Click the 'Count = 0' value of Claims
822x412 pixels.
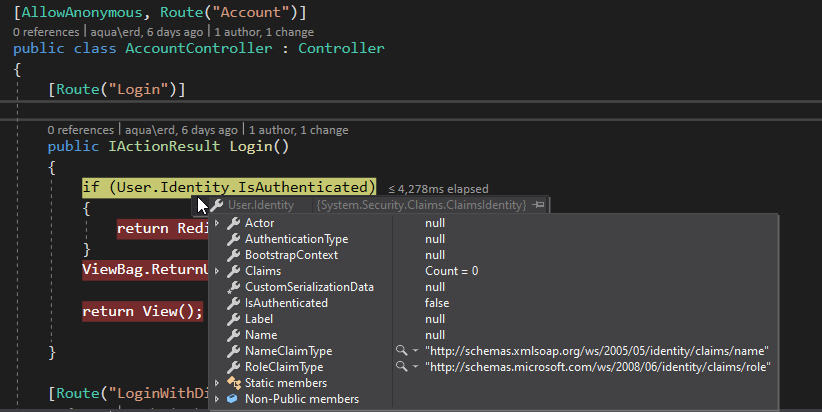pyautogui.click(x=451, y=271)
